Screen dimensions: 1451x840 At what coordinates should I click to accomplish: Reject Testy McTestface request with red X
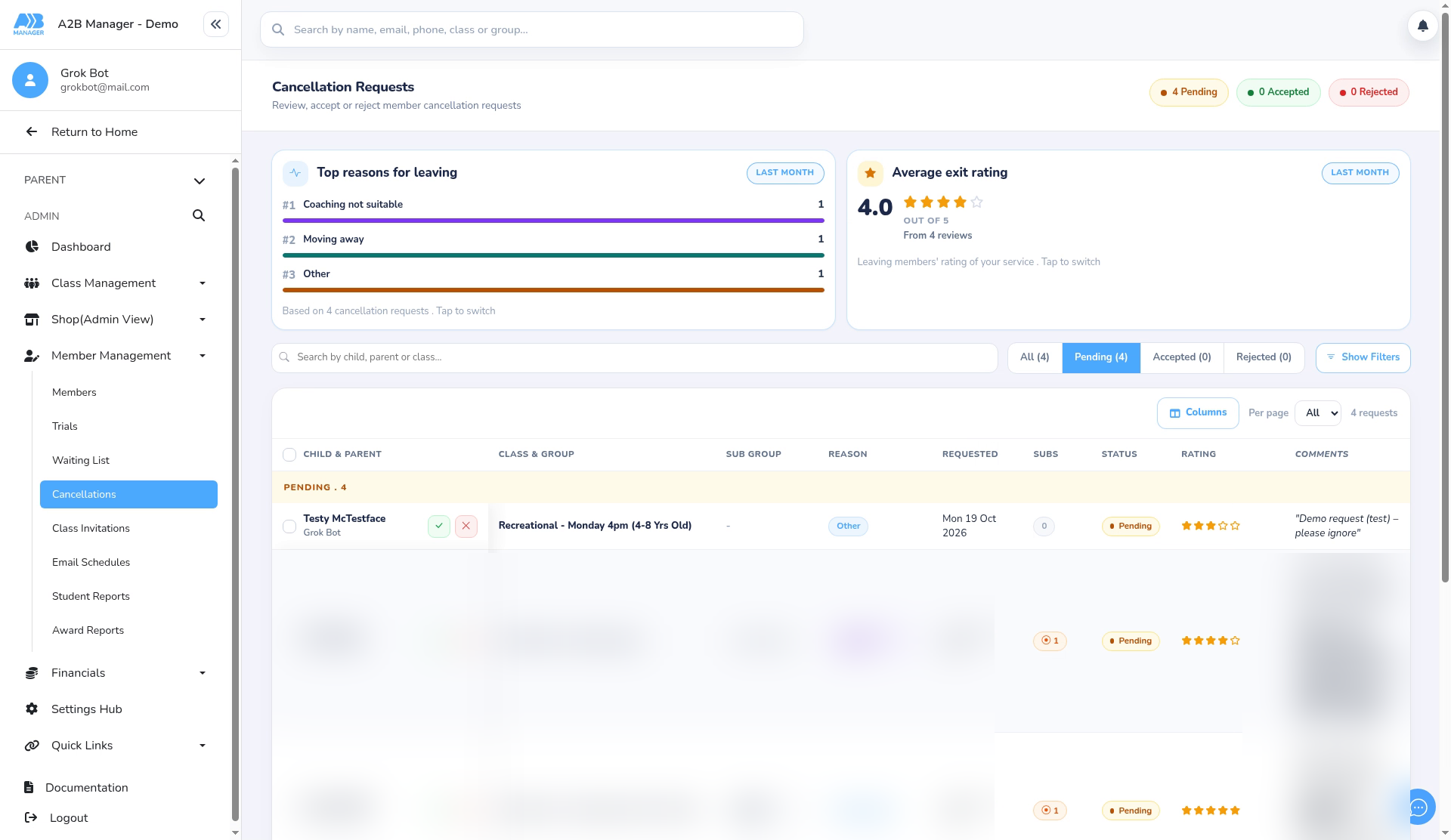pos(466,526)
